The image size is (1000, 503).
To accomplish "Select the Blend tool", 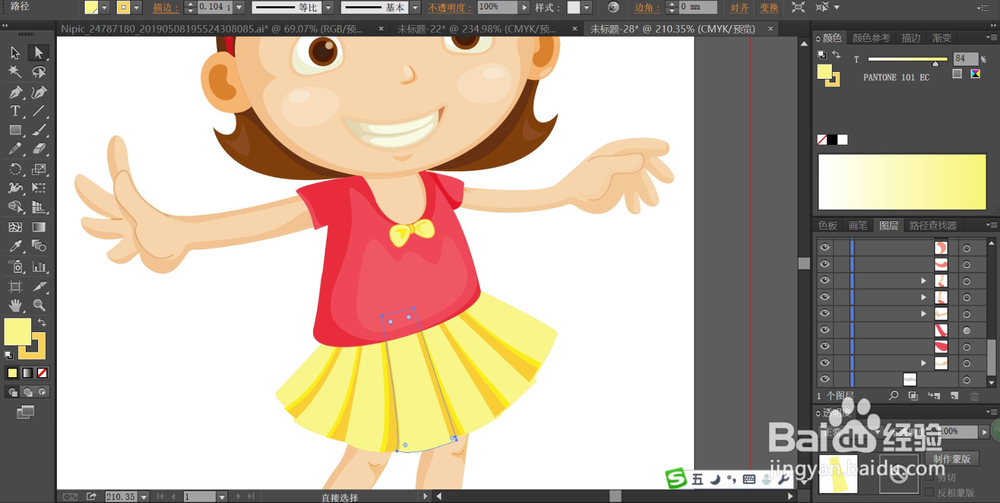I will (39, 246).
